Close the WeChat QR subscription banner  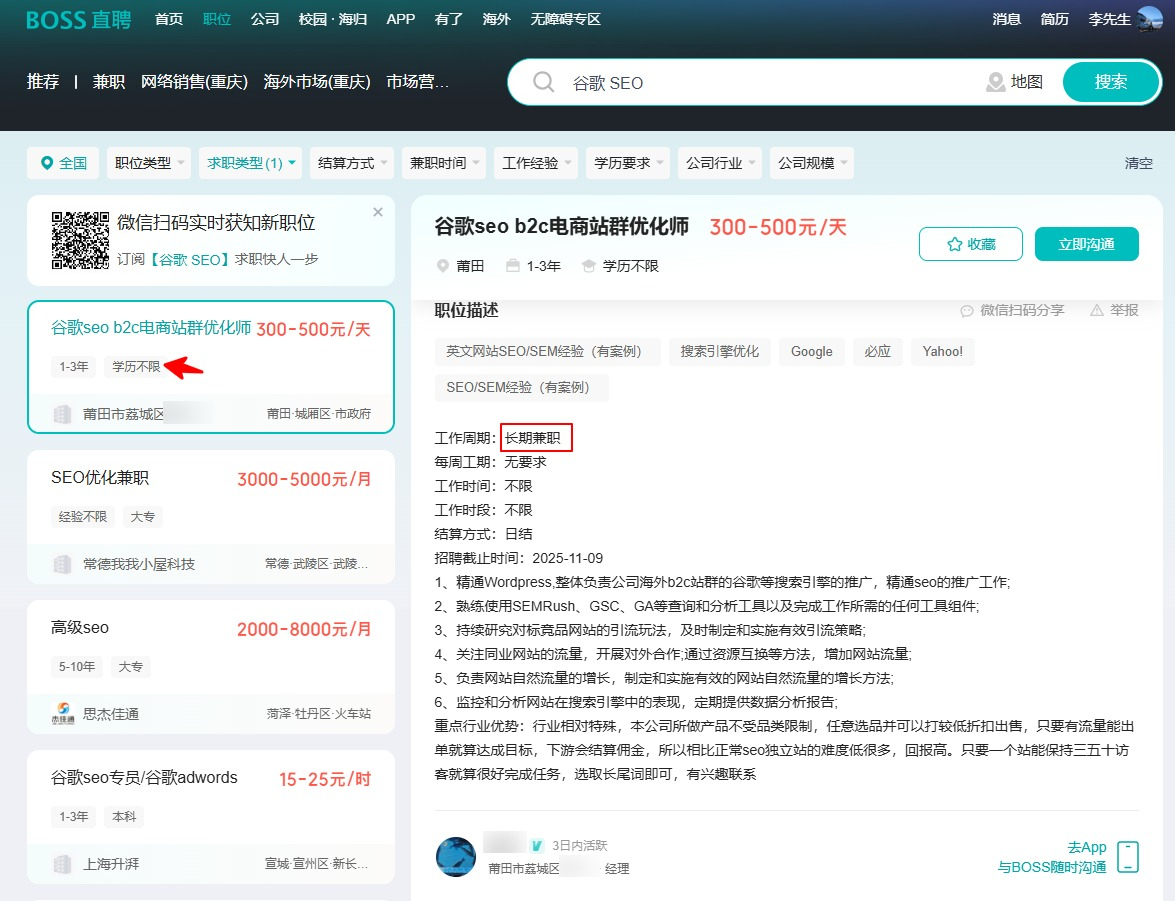(378, 212)
